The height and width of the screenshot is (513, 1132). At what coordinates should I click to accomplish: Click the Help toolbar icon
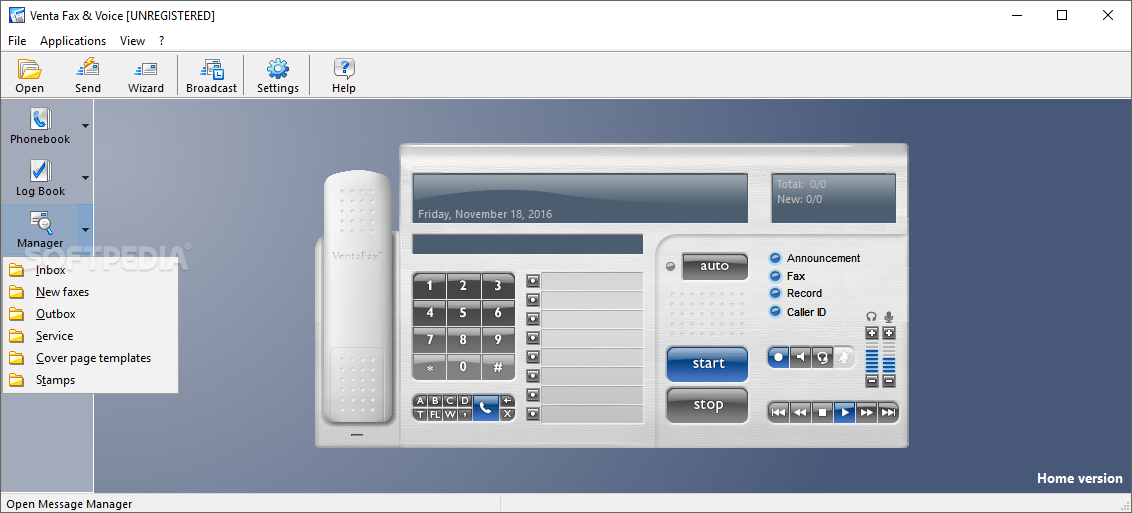[x=344, y=75]
